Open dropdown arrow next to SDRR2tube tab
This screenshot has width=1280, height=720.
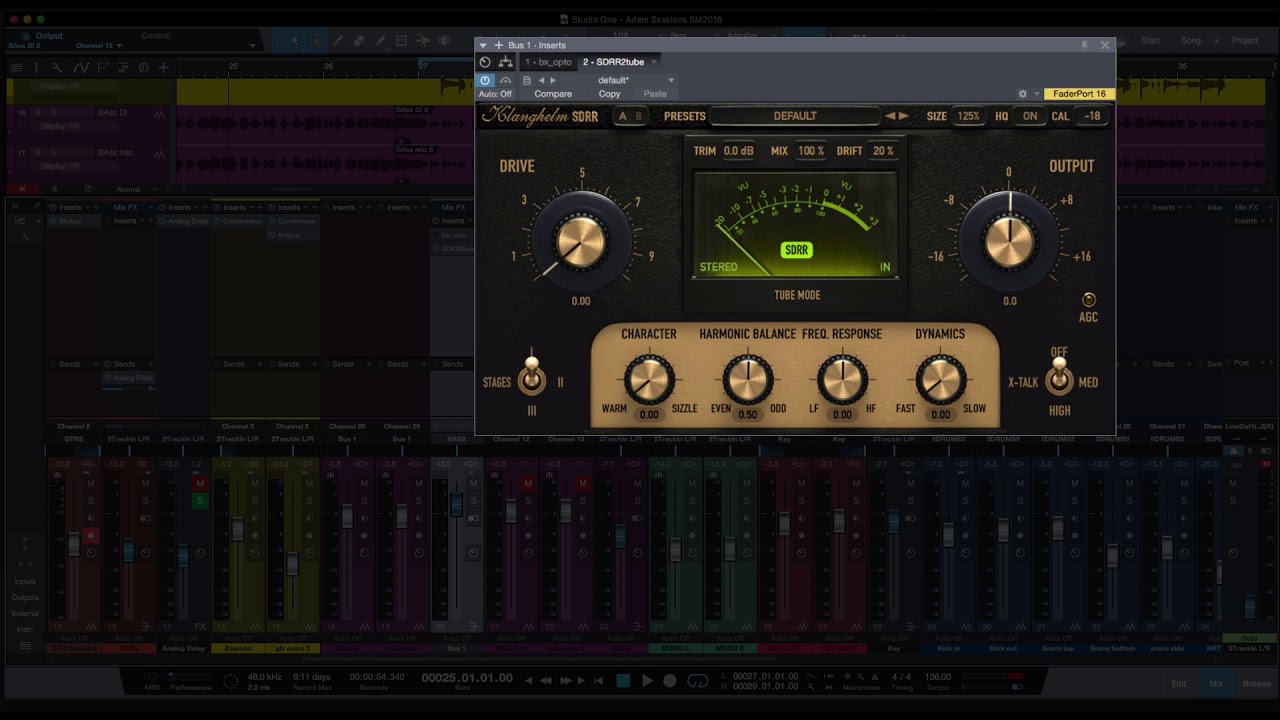(x=653, y=62)
